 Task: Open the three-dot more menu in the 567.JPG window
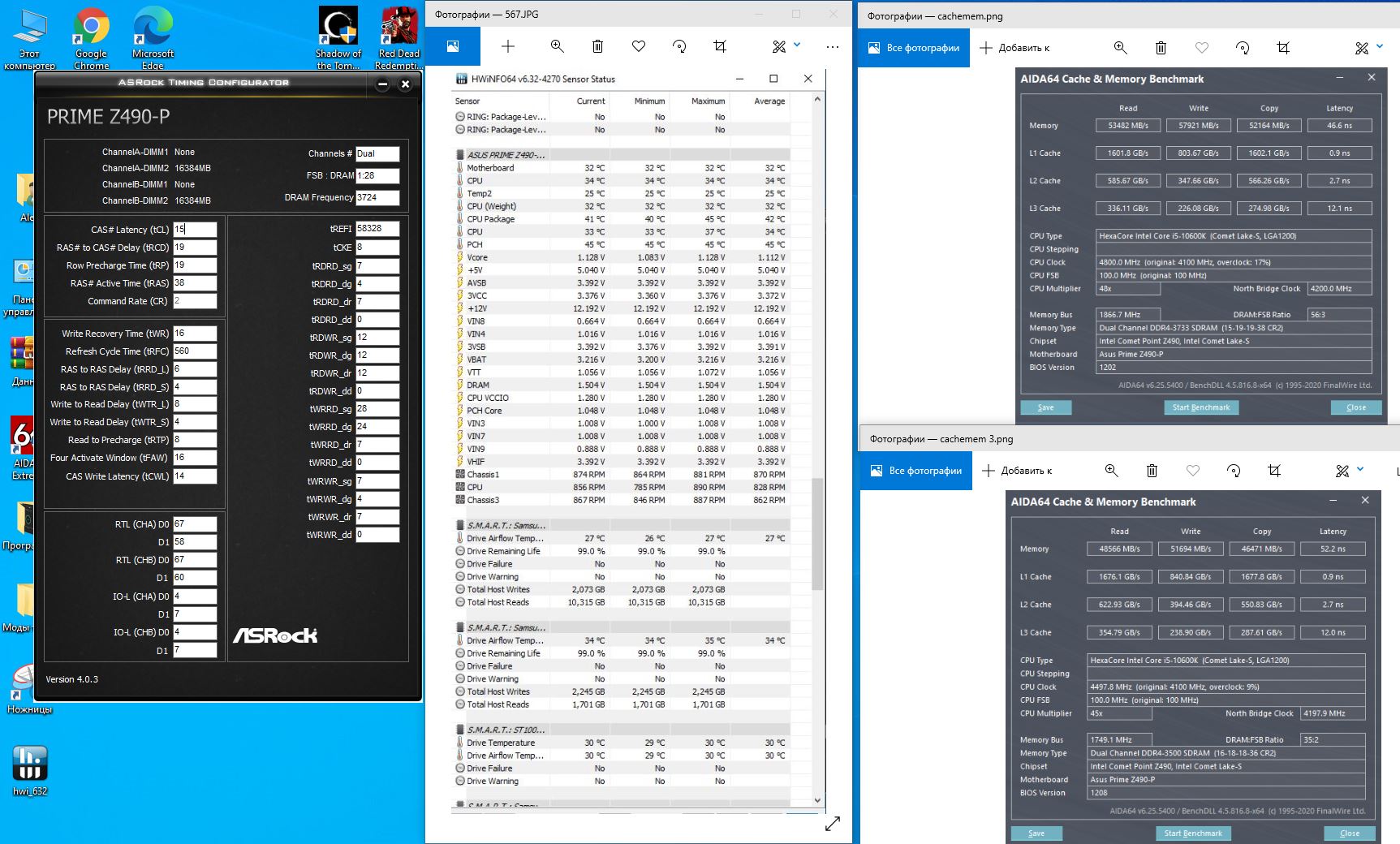[833, 46]
